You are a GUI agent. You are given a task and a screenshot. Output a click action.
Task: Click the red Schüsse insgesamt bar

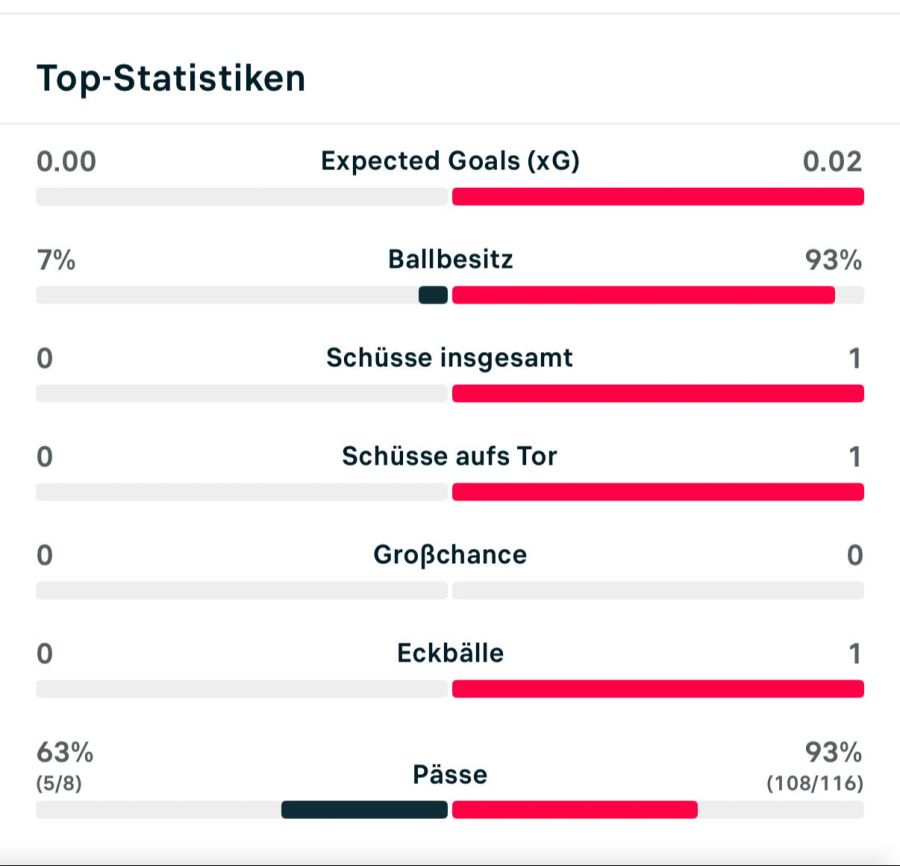[657, 393]
